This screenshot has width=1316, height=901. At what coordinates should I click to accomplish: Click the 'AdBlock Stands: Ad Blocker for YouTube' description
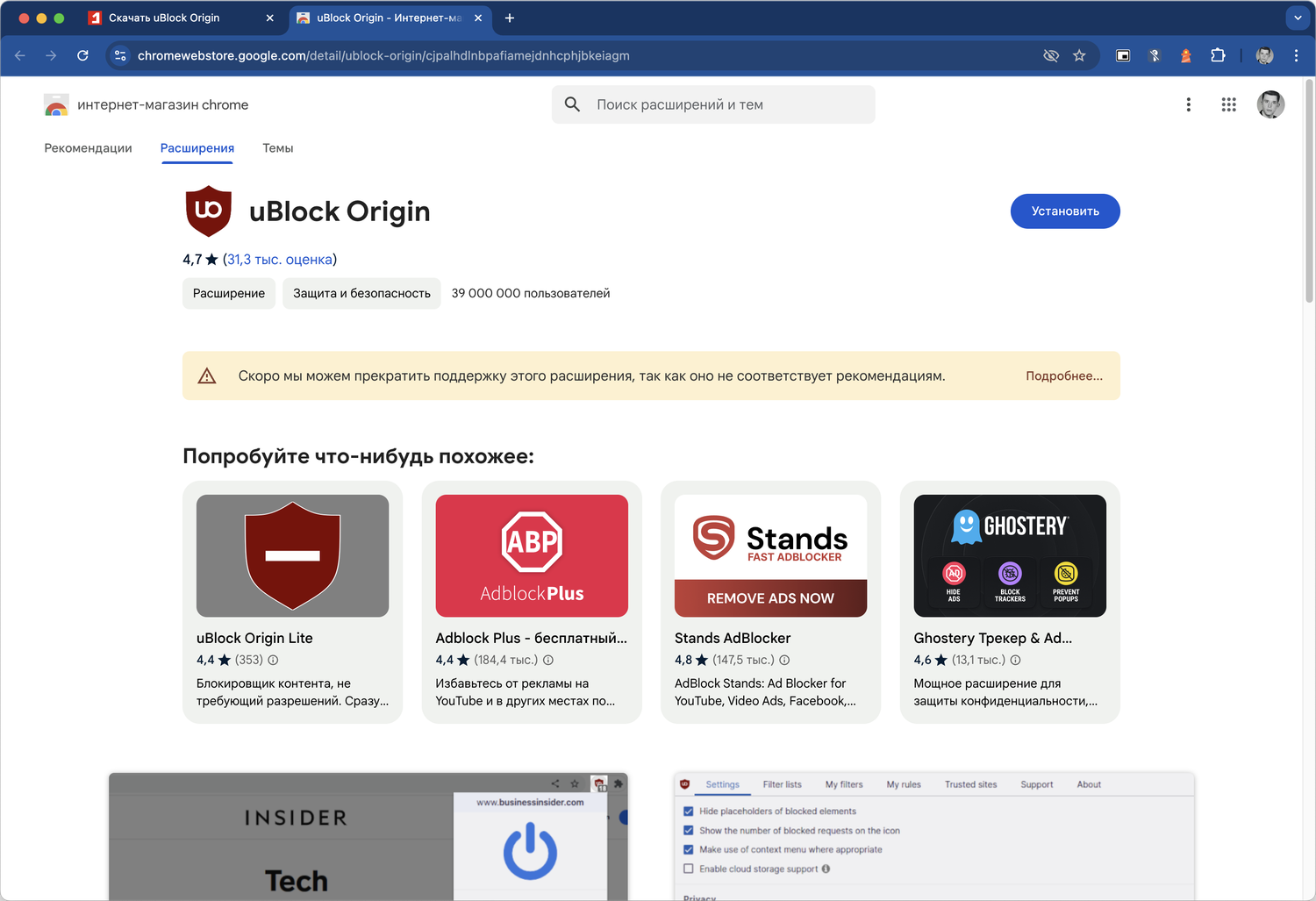765,692
